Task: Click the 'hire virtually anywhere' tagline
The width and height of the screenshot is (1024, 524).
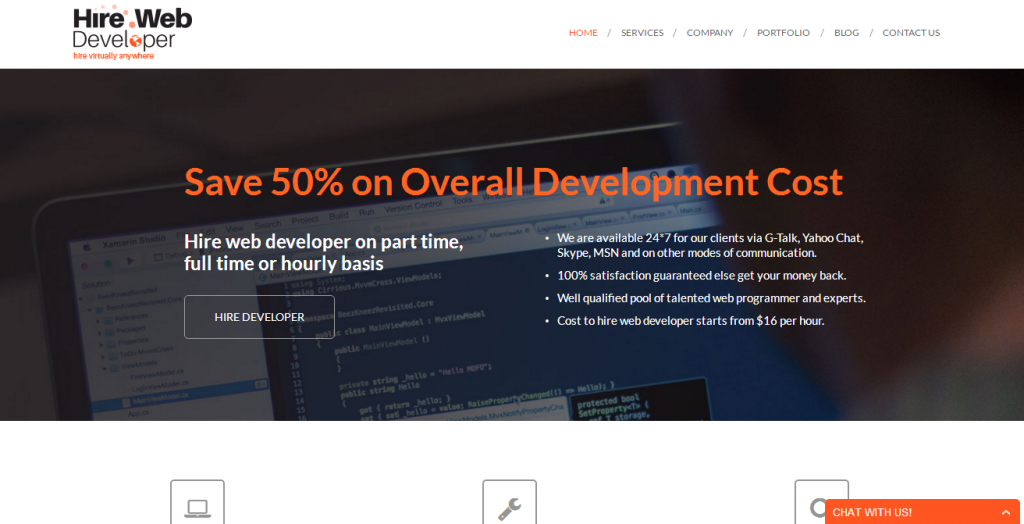Action: 114,56
